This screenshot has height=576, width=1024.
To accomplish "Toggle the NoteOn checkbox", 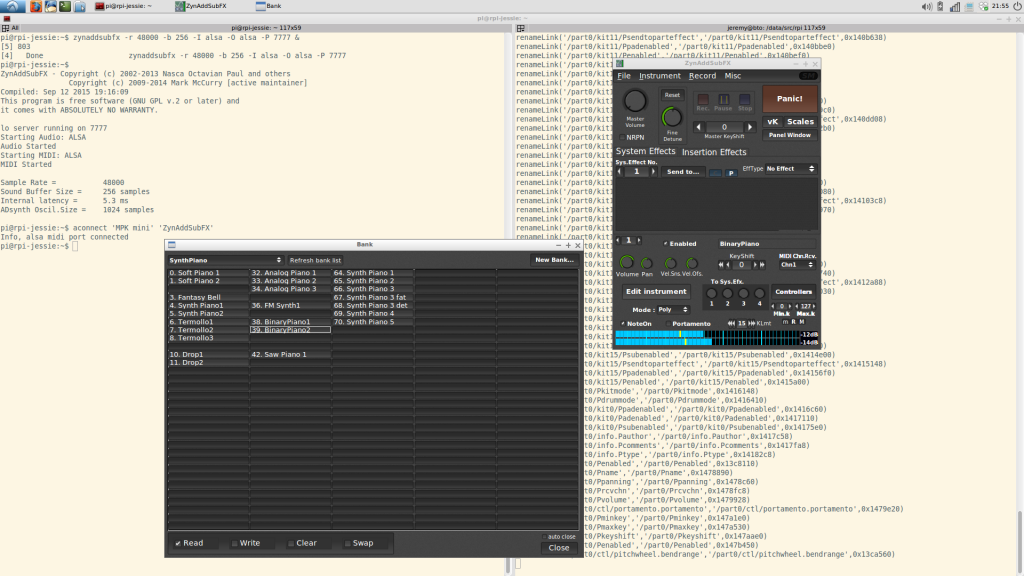I will tap(622, 323).
